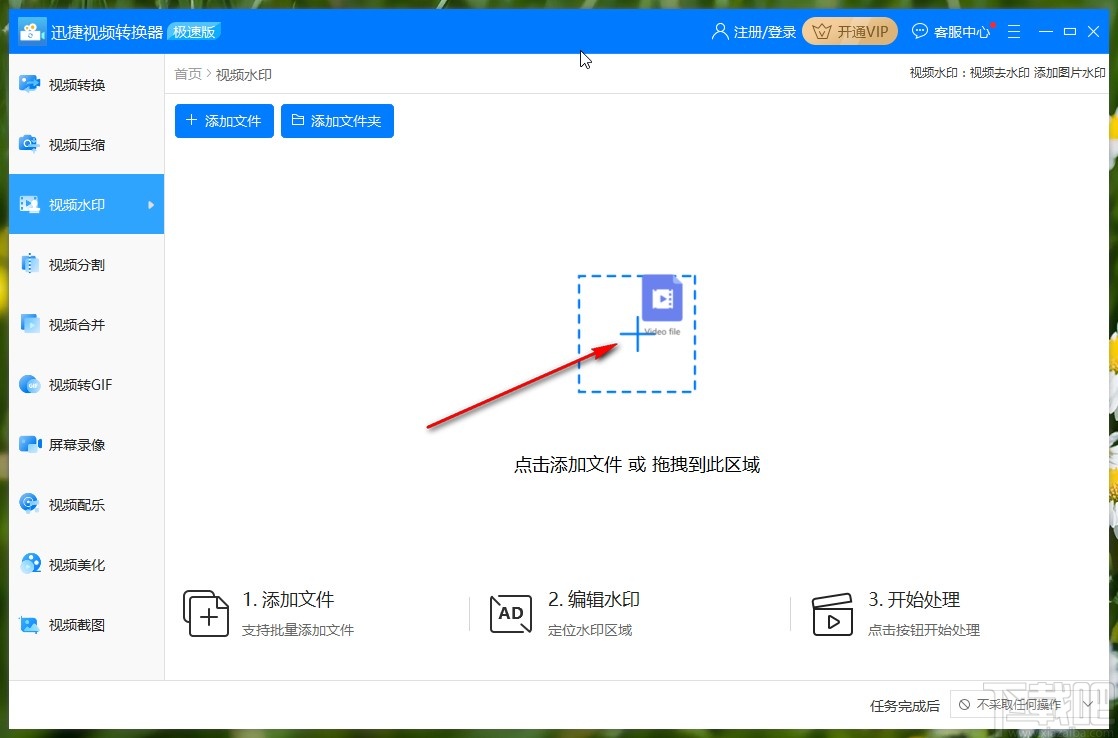Click the 添加文件 button

click(x=223, y=120)
